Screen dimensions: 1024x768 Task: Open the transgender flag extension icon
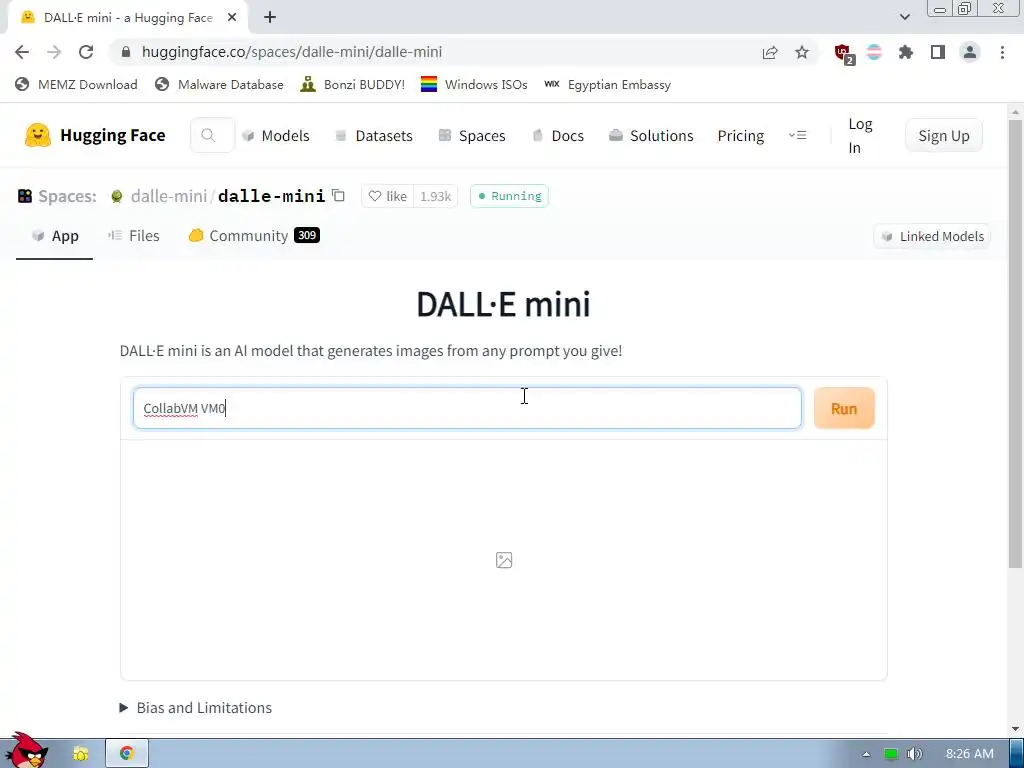(874, 52)
